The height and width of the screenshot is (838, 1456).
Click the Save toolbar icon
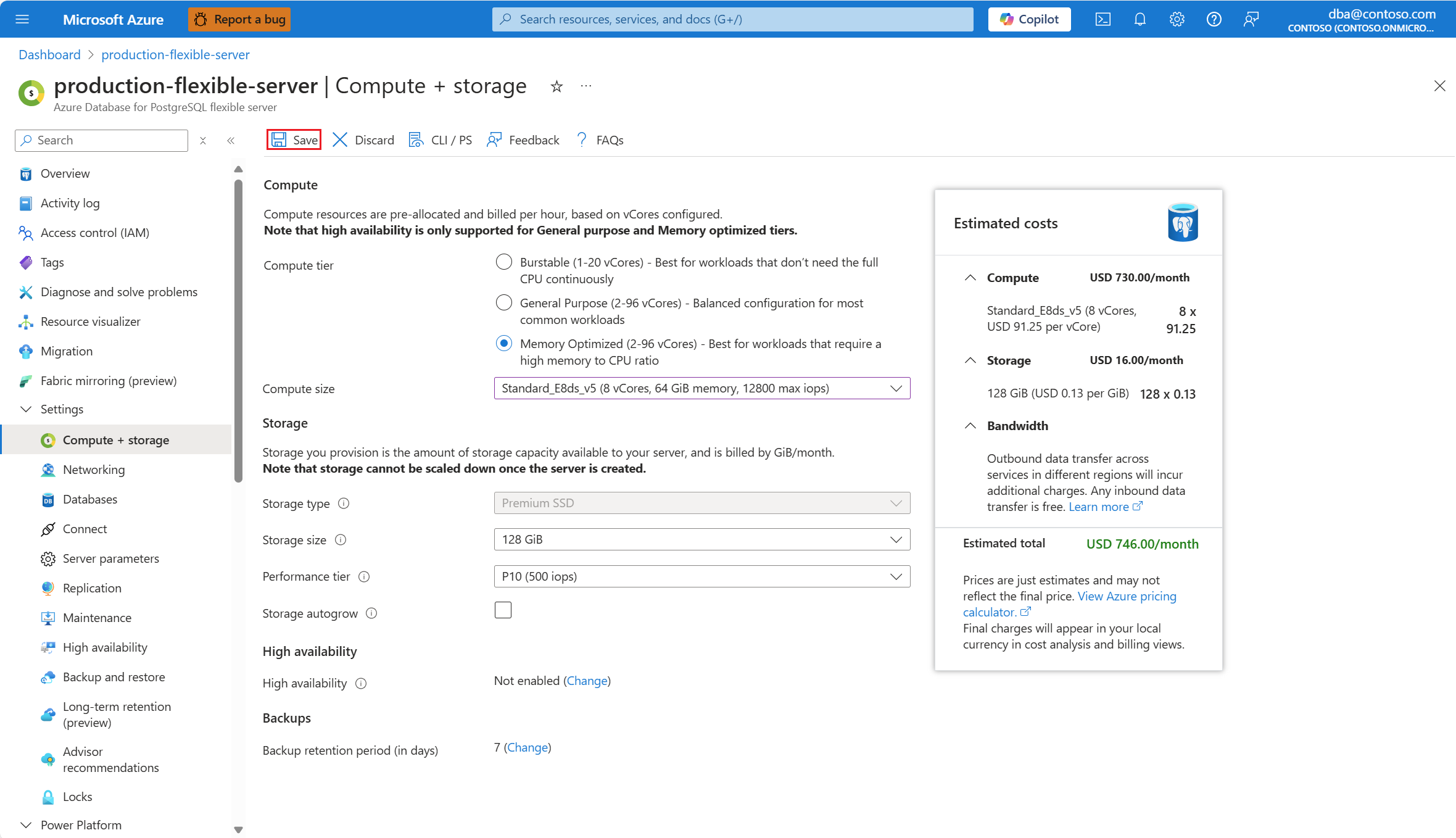(x=279, y=140)
